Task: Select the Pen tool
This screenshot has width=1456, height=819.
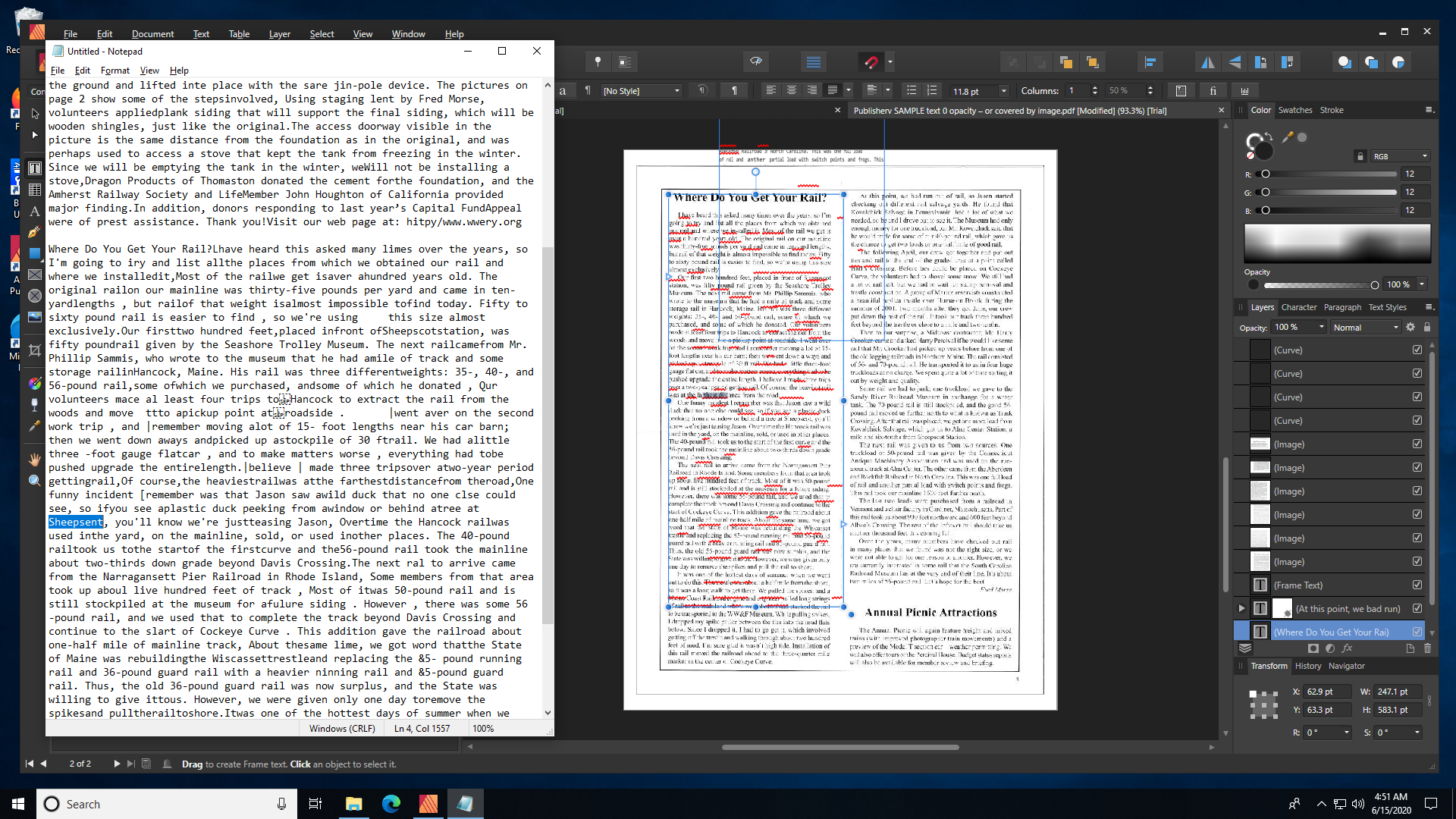Action: [35, 232]
